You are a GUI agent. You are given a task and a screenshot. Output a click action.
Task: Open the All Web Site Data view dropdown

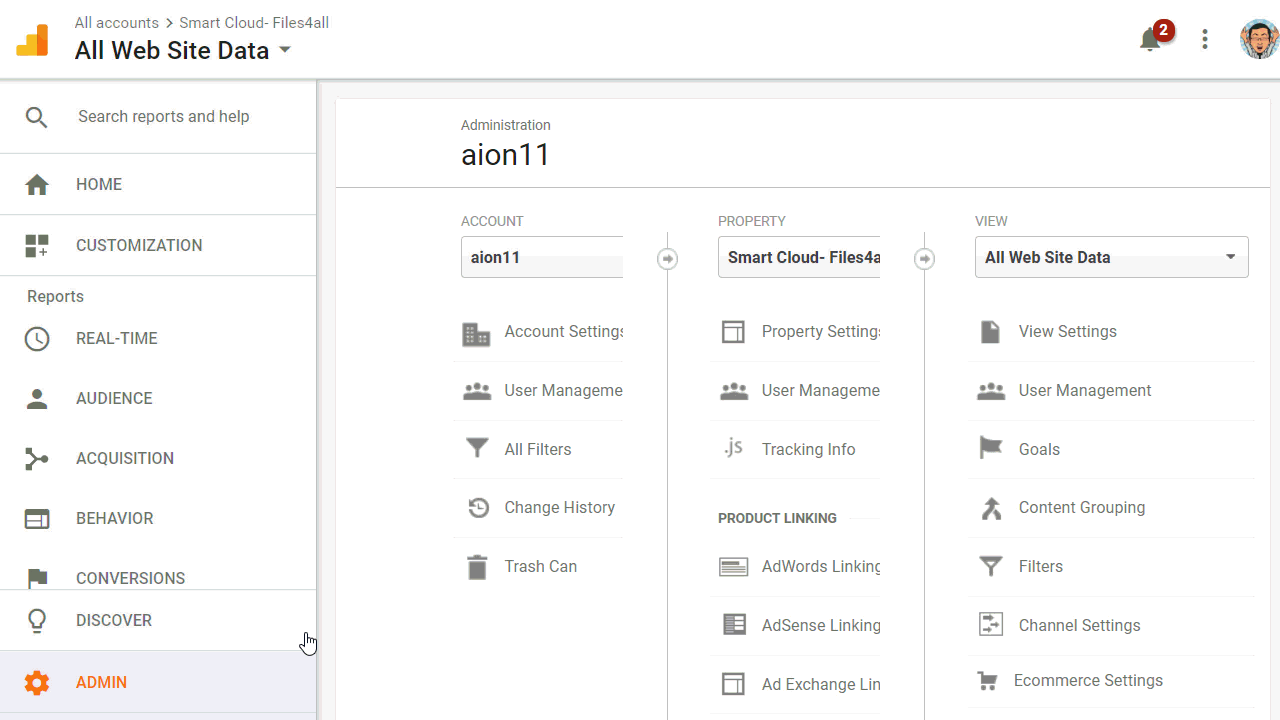(x=1111, y=257)
